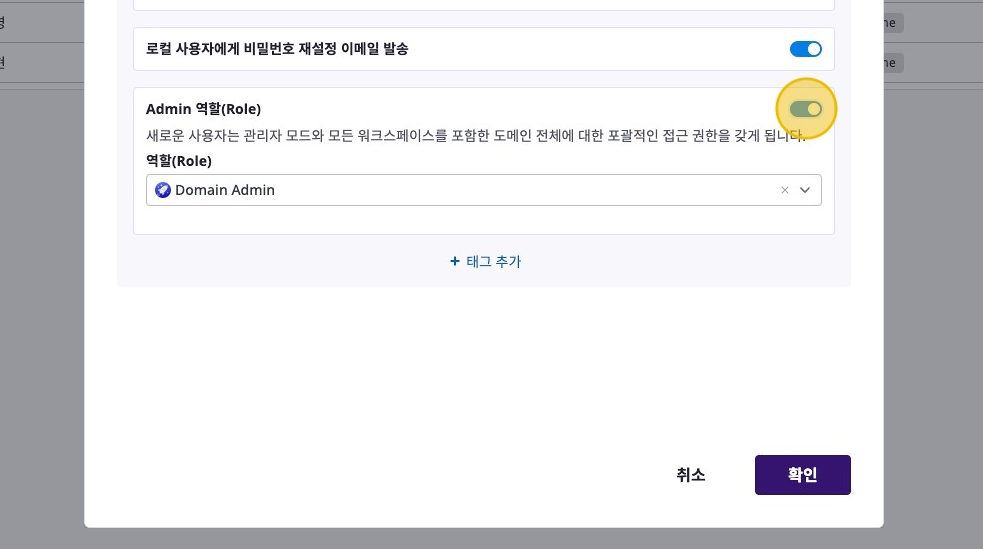Toggle the local user password reset email switch
The width and height of the screenshot is (983, 549).
(805, 49)
